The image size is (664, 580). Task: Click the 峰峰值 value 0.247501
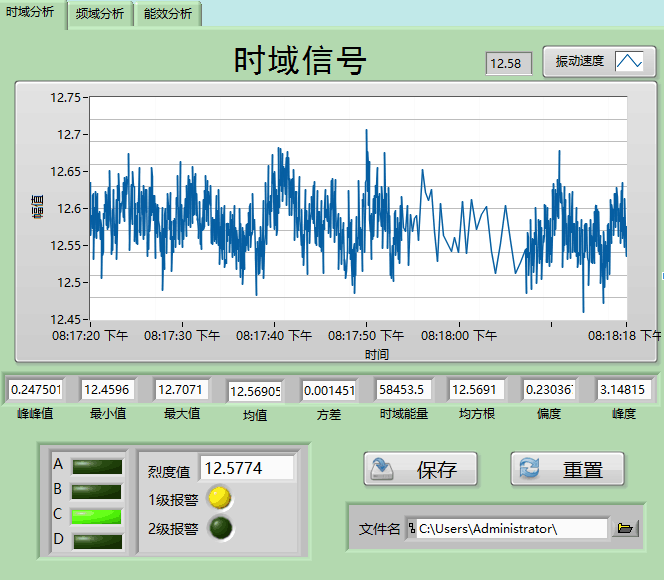pos(36,389)
